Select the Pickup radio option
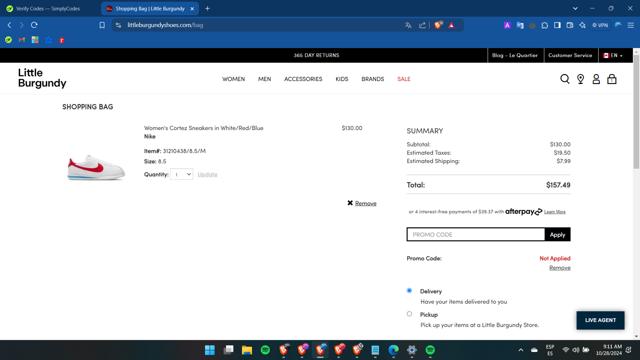Image resolution: width=640 pixels, height=360 pixels. click(x=409, y=314)
